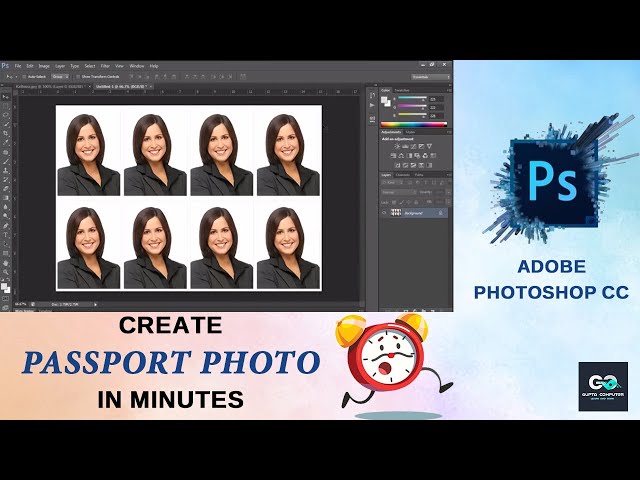Image resolution: width=640 pixels, height=480 pixels.
Task: Click the lock icon on Background layer
Action: point(440,213)
